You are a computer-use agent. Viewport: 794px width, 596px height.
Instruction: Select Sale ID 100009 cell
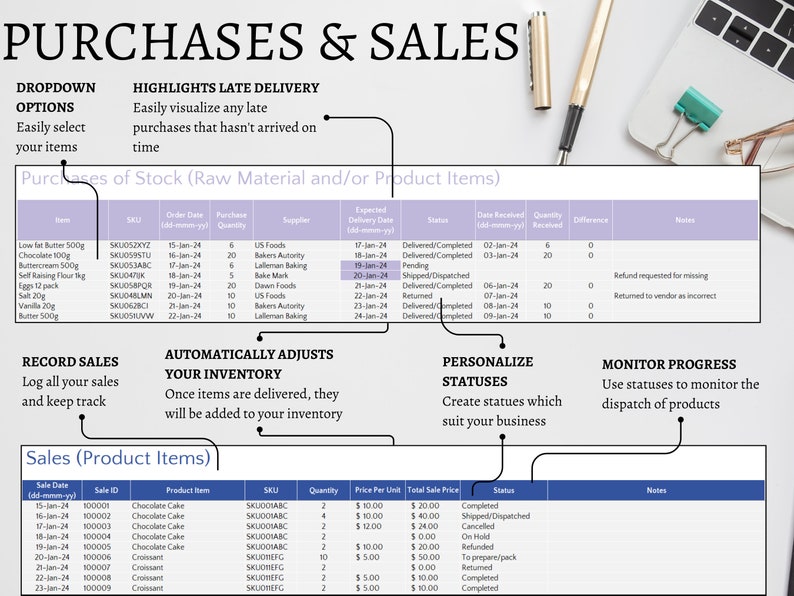click(97, 588)
